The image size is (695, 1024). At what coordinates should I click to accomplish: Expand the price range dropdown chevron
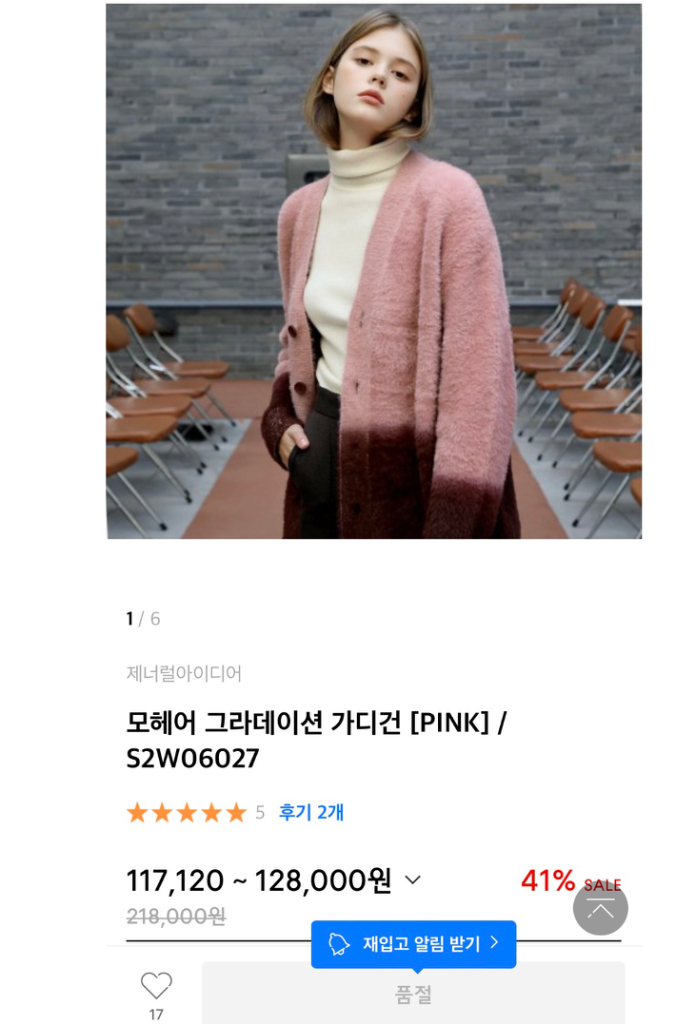(413, 880)
